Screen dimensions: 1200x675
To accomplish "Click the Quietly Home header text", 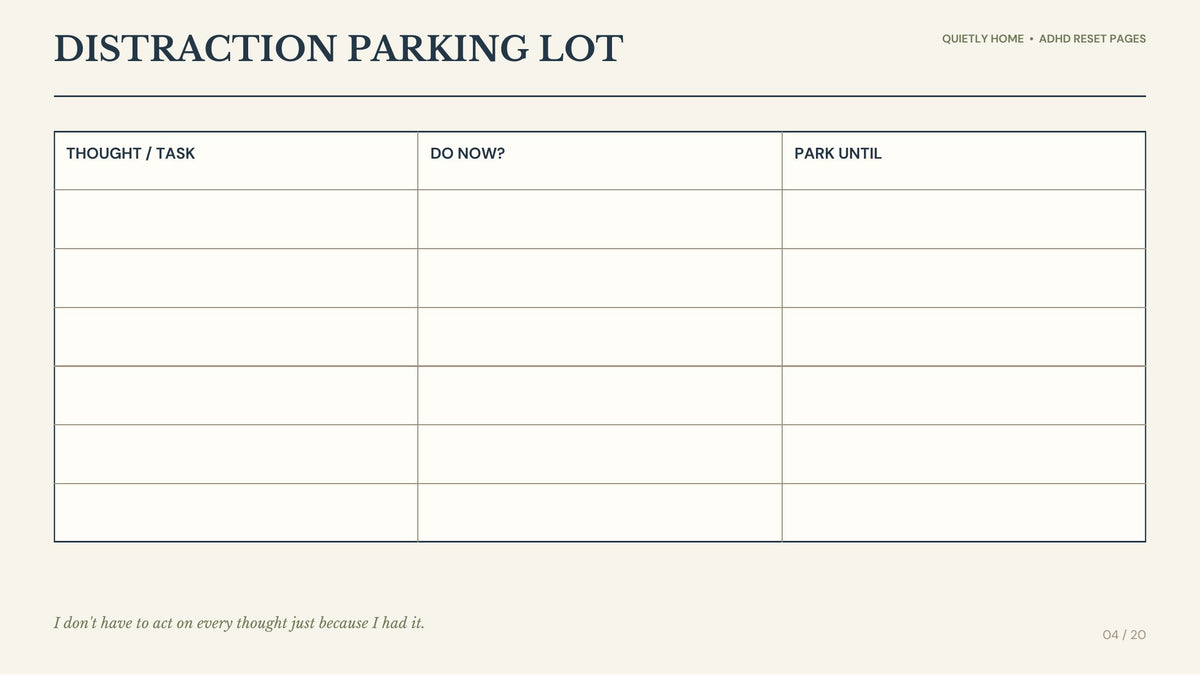I will click(x=983, y=39).
